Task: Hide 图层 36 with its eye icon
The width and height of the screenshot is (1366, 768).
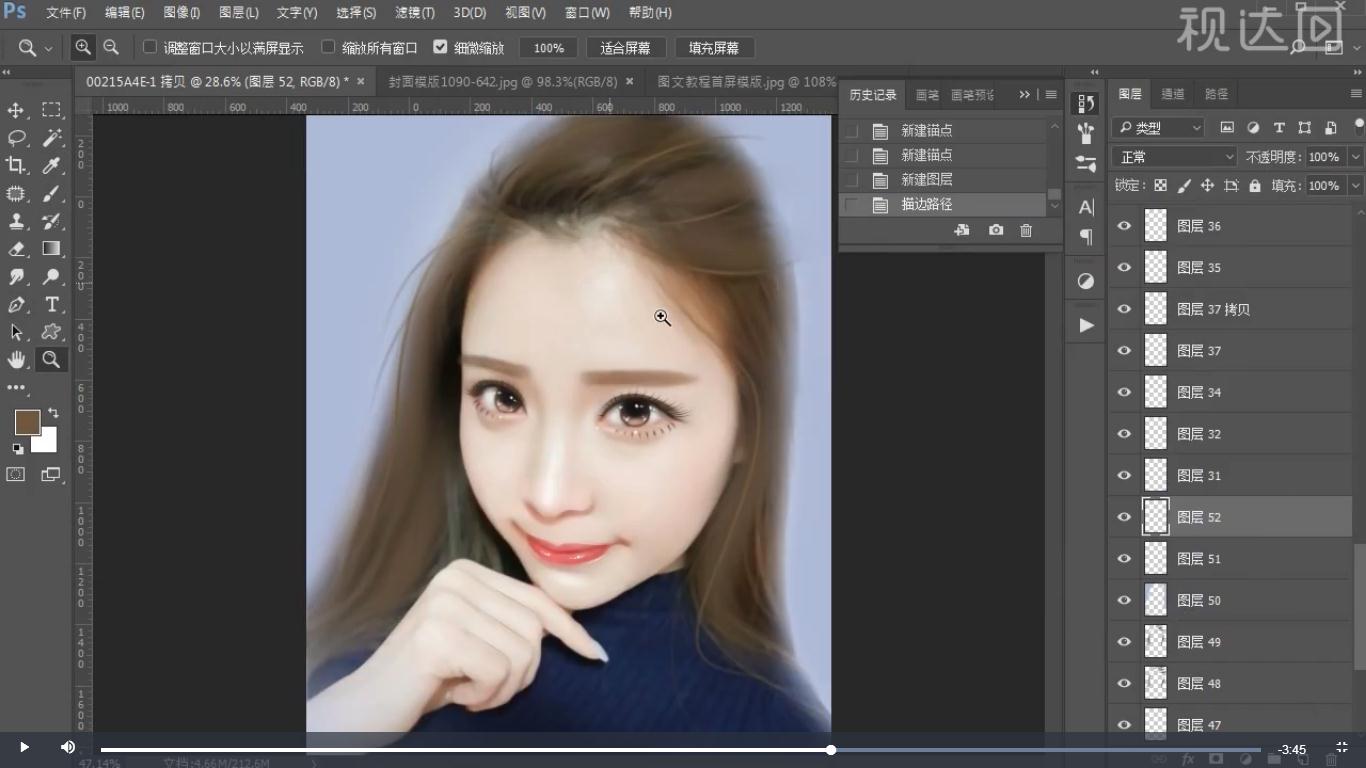Action: (1124, 226)
